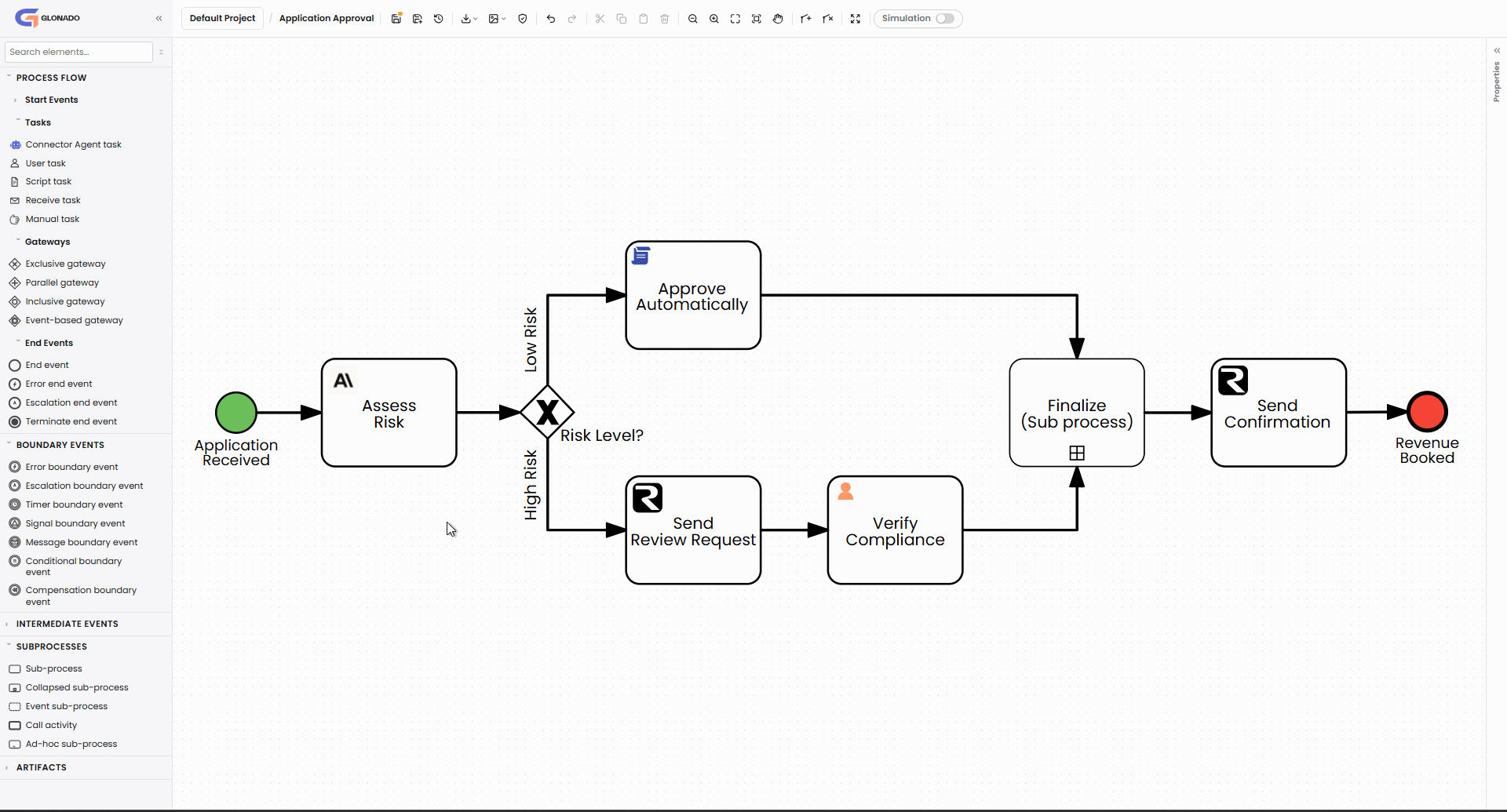Undo the last action

(551, 18)
